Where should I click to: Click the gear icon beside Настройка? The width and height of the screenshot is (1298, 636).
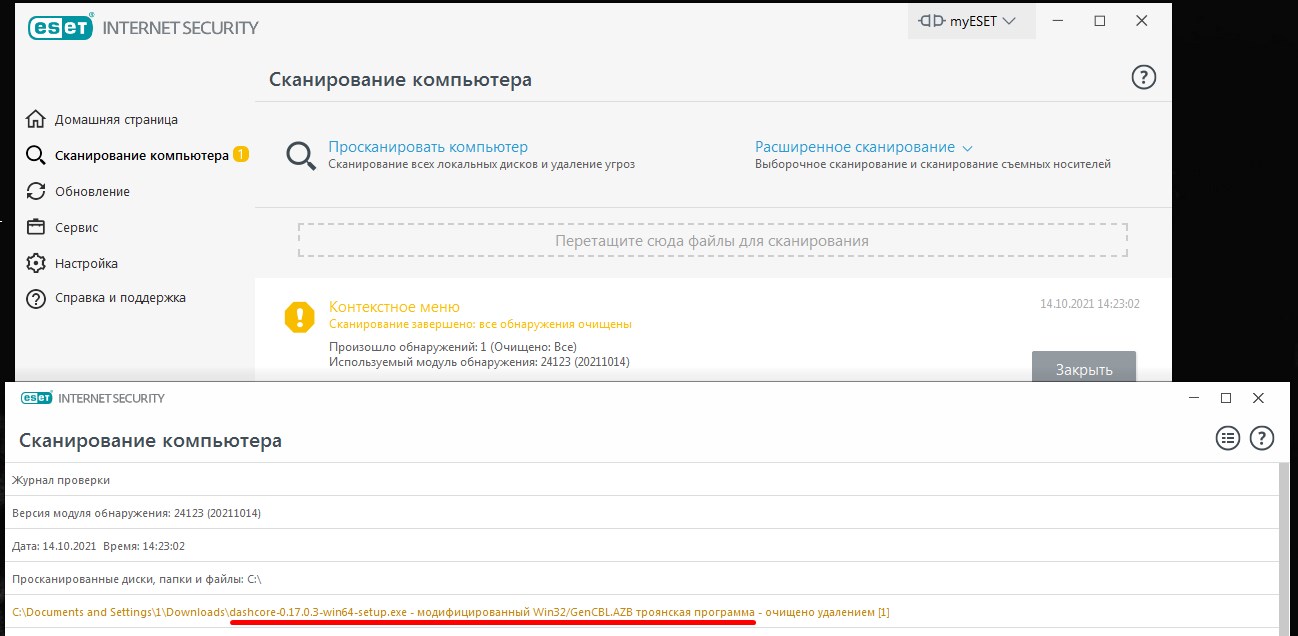[x=36, y=263]
